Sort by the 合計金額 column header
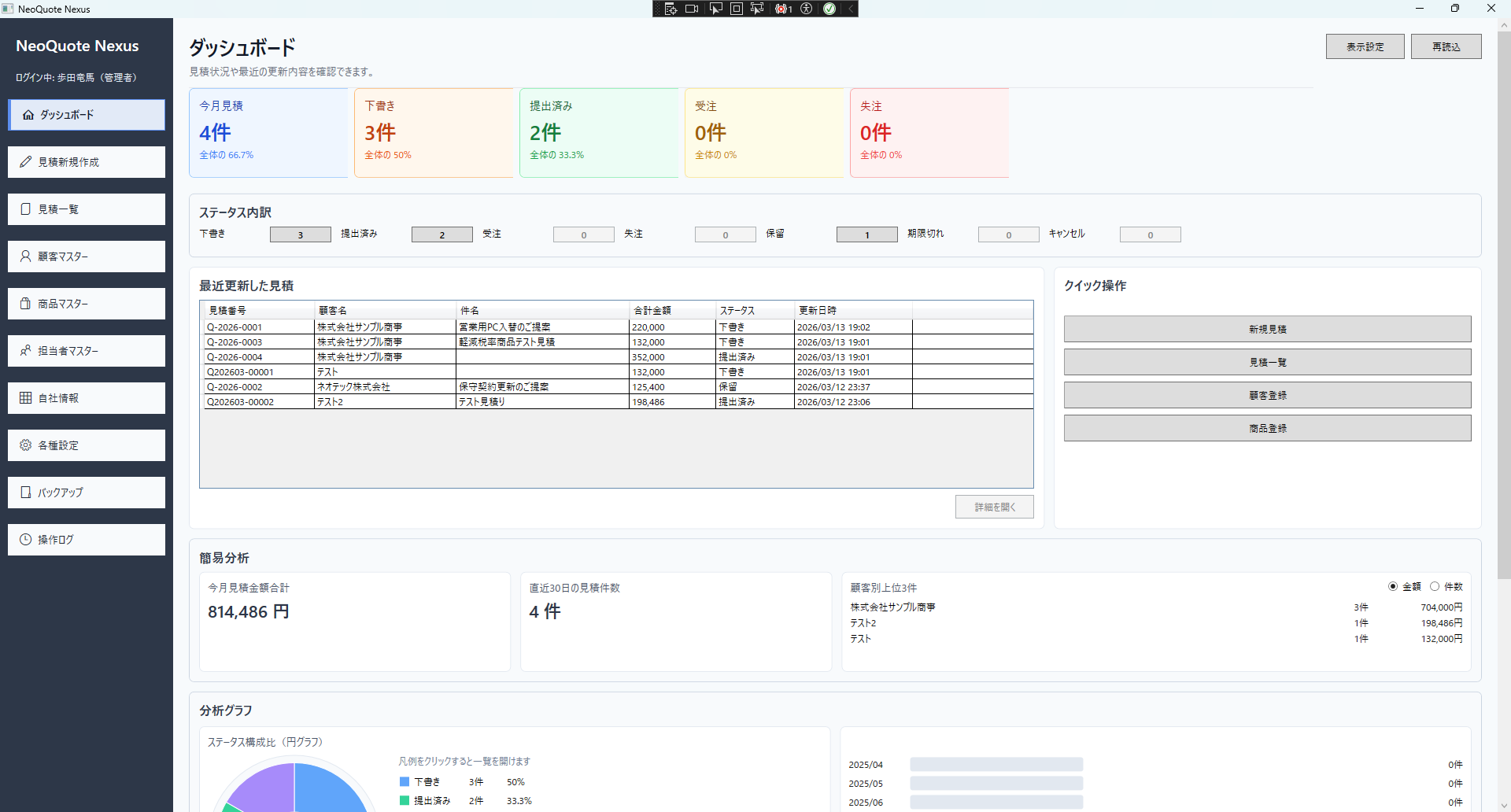The height and width of the screenshot is (812, 1511). 672,310
